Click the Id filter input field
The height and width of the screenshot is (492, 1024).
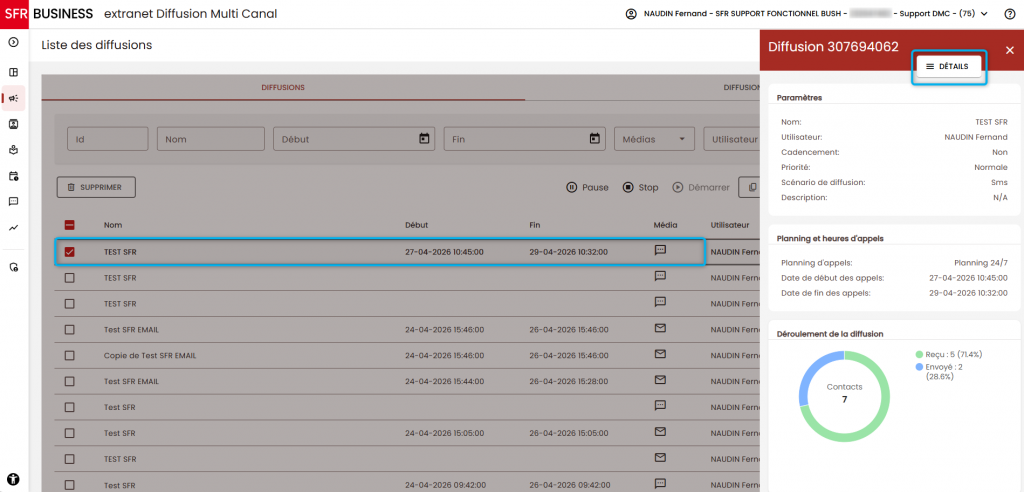click(x=108, y=139)
